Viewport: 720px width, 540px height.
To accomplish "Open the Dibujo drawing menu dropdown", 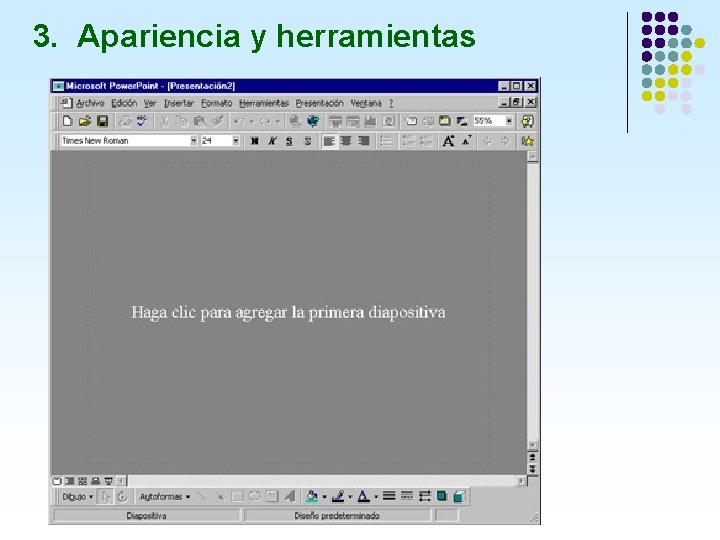I will (x=77, y=496).
